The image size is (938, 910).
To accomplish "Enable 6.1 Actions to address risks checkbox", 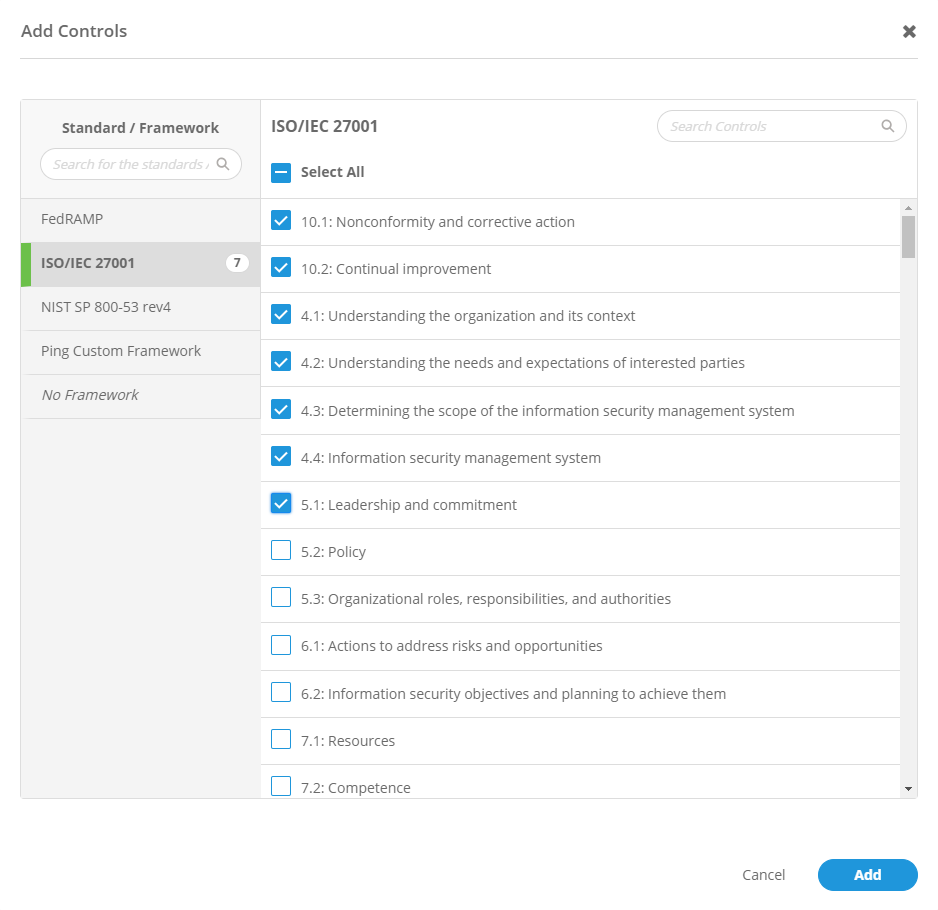I will 281,645.
